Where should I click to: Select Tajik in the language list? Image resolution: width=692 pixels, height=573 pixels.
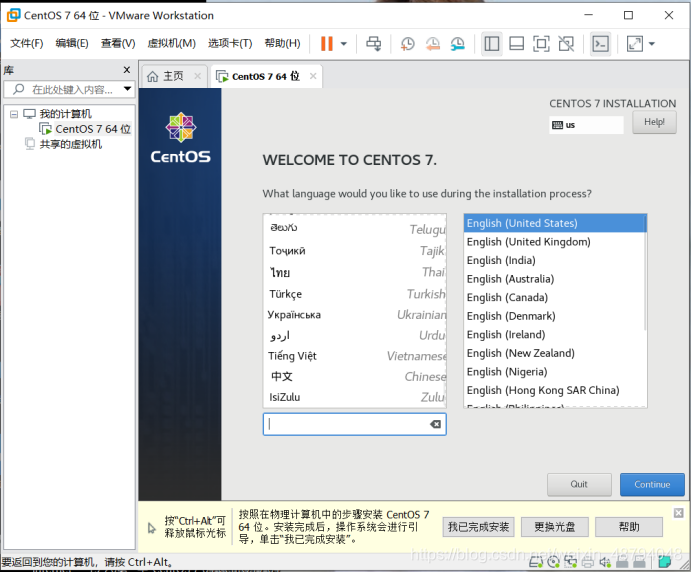(x=354, y=251)
